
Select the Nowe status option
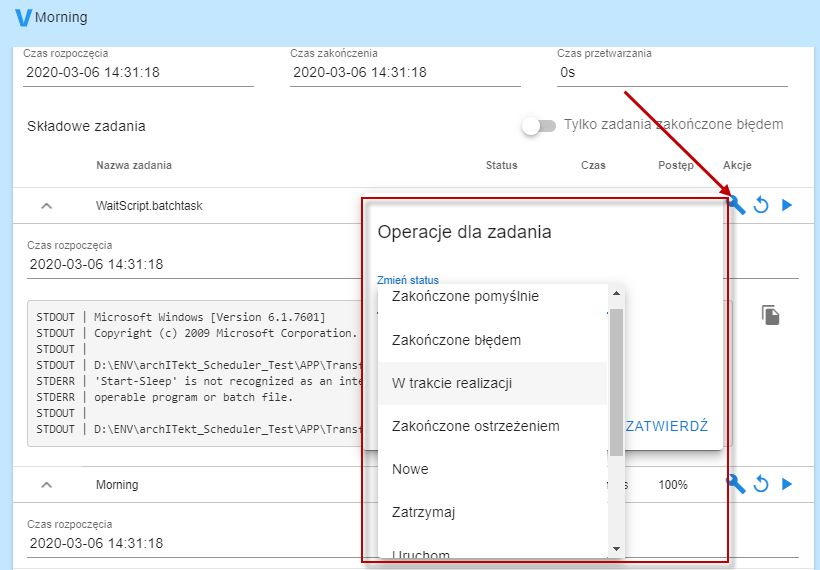coord(492,469)
